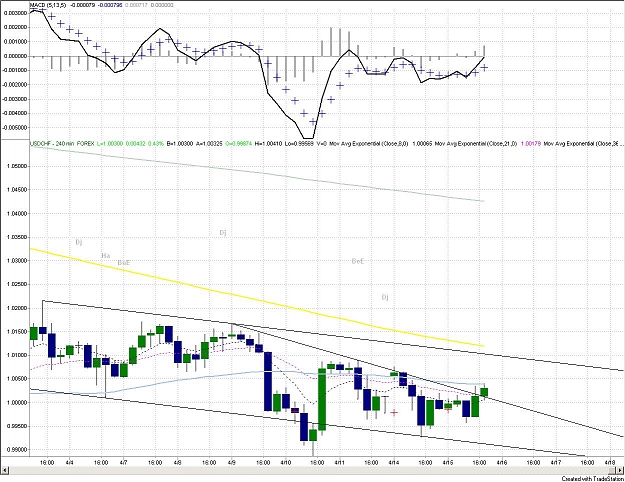Click the horizontal scrollbar track below the time axis

(x=313, y=470)
